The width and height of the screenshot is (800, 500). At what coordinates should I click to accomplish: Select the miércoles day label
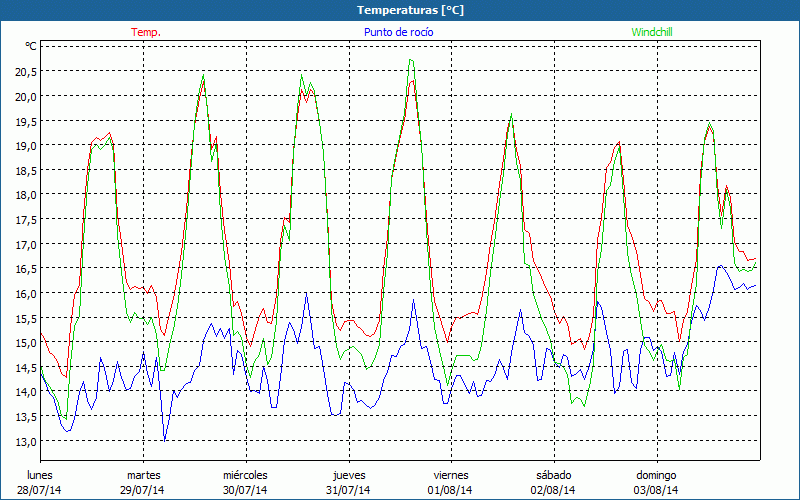[245, 475]
